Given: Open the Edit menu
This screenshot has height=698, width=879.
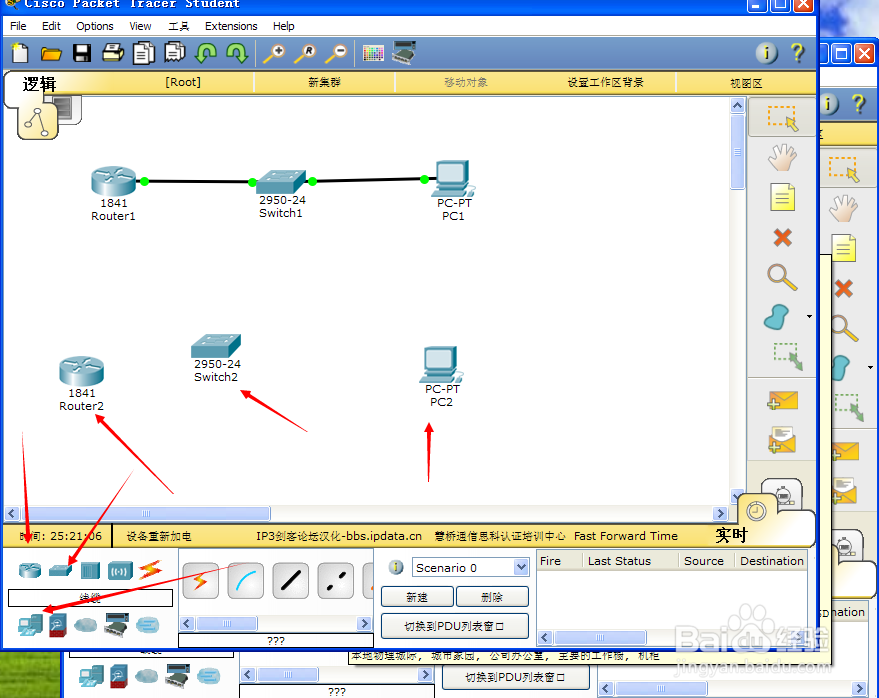Looking at the screenshot, I should click(51, 26).
